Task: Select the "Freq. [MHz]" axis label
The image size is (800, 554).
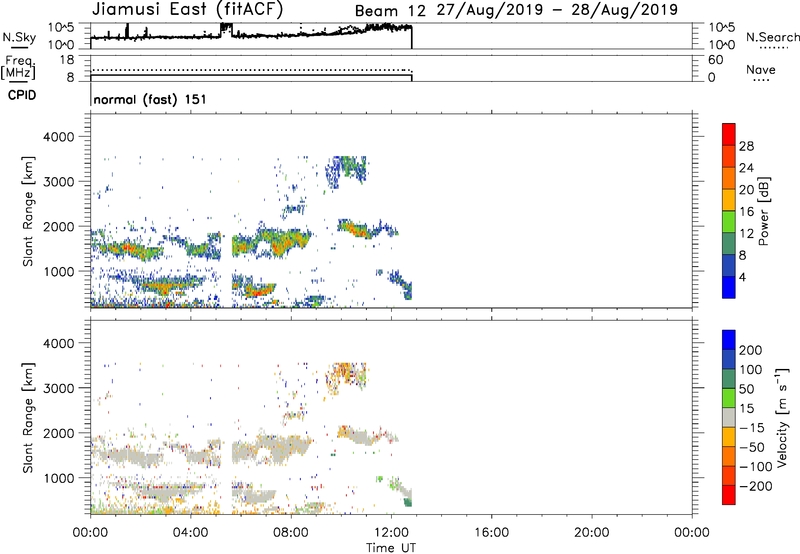Action: pyautogui.click(x=18, y=67)
